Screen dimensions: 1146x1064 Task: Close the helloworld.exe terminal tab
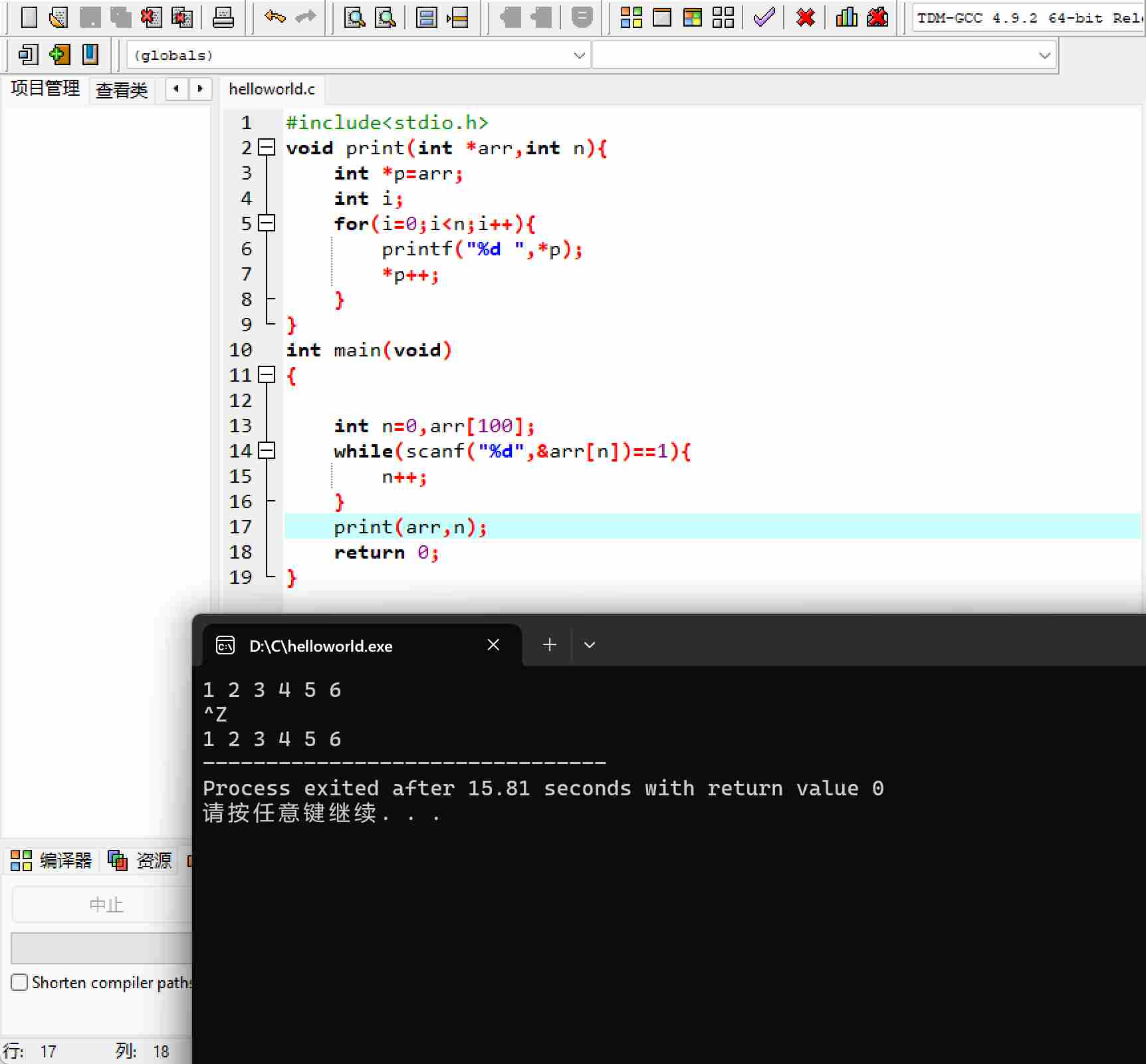pos(493,645)
